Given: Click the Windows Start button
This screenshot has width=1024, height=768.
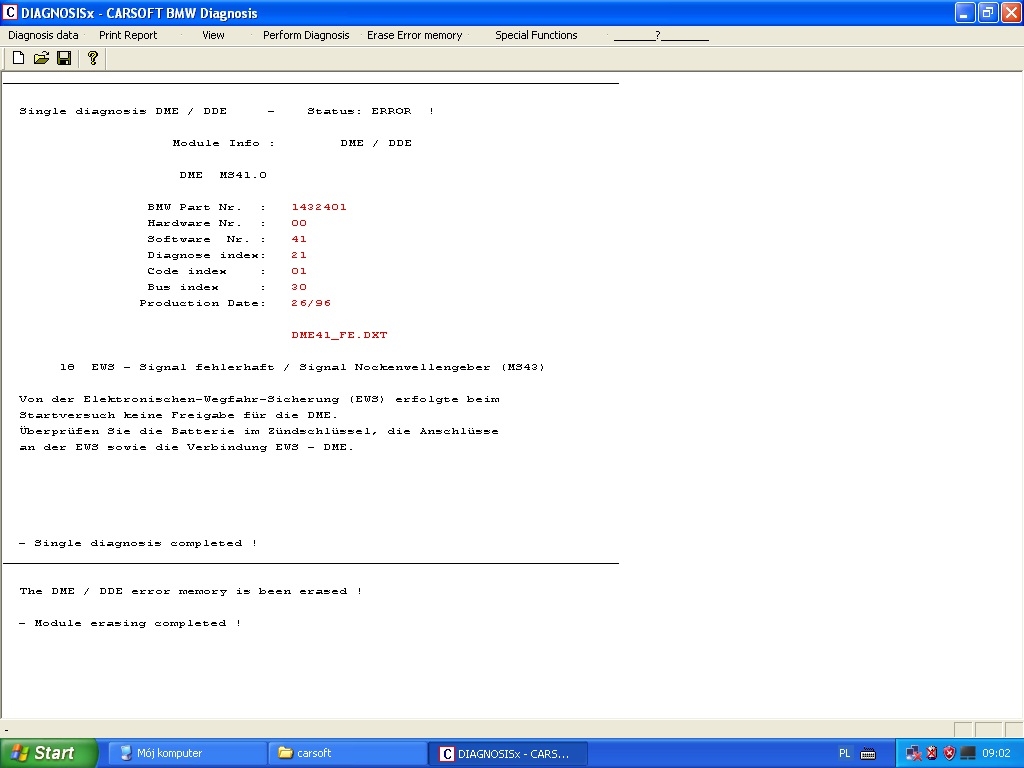Looking at the screenshot, I should (47, 753).
